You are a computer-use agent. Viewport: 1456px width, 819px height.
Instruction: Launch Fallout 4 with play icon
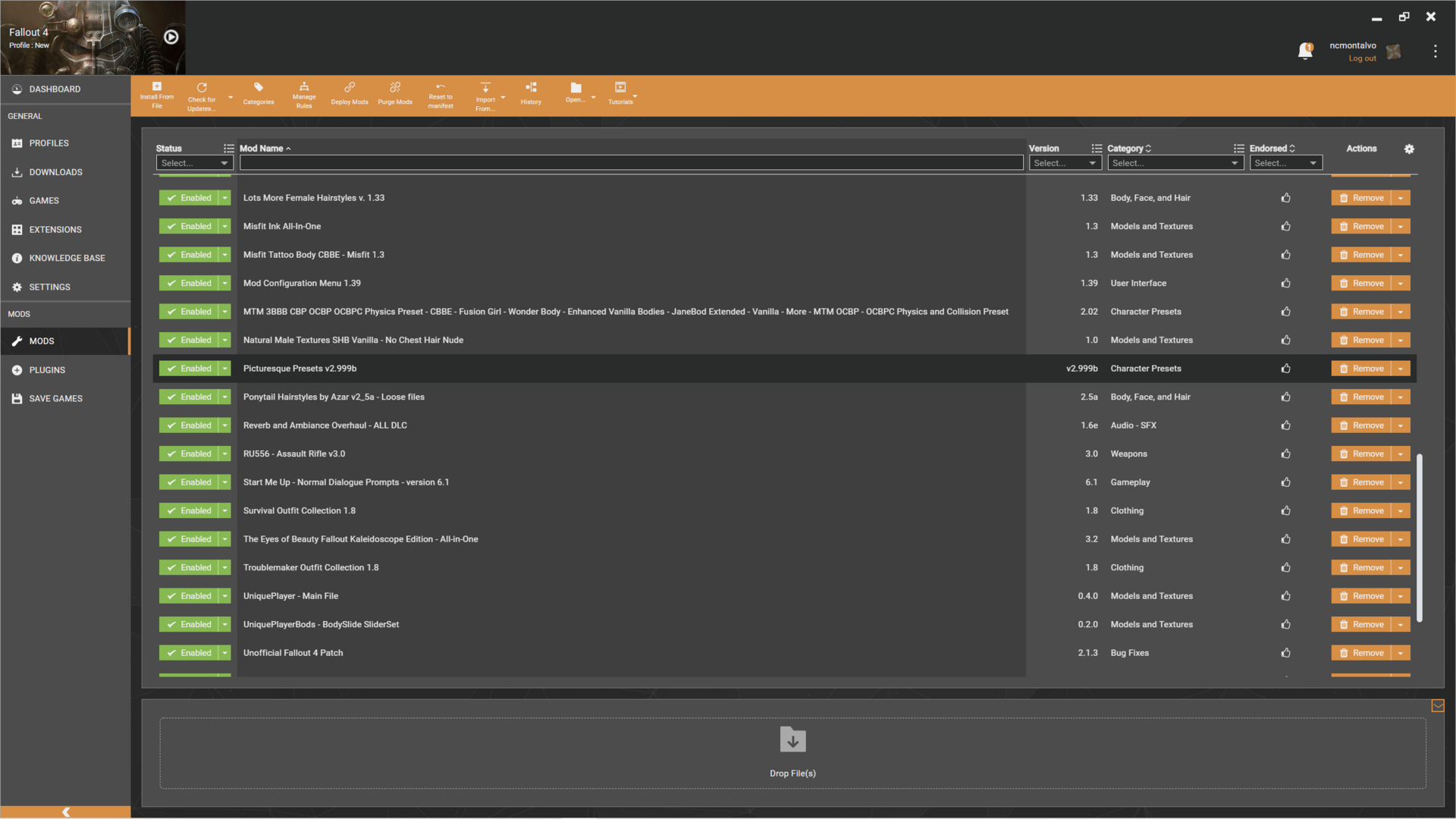pos(171,37)
